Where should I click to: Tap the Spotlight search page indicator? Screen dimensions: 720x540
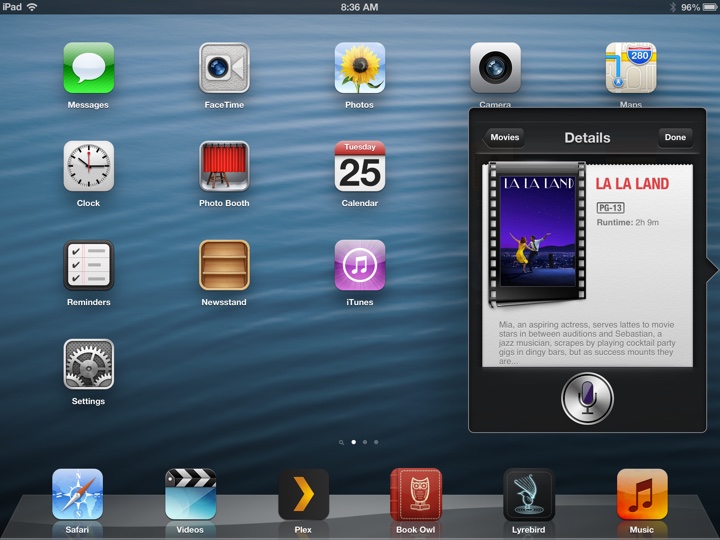pos(341,442)
